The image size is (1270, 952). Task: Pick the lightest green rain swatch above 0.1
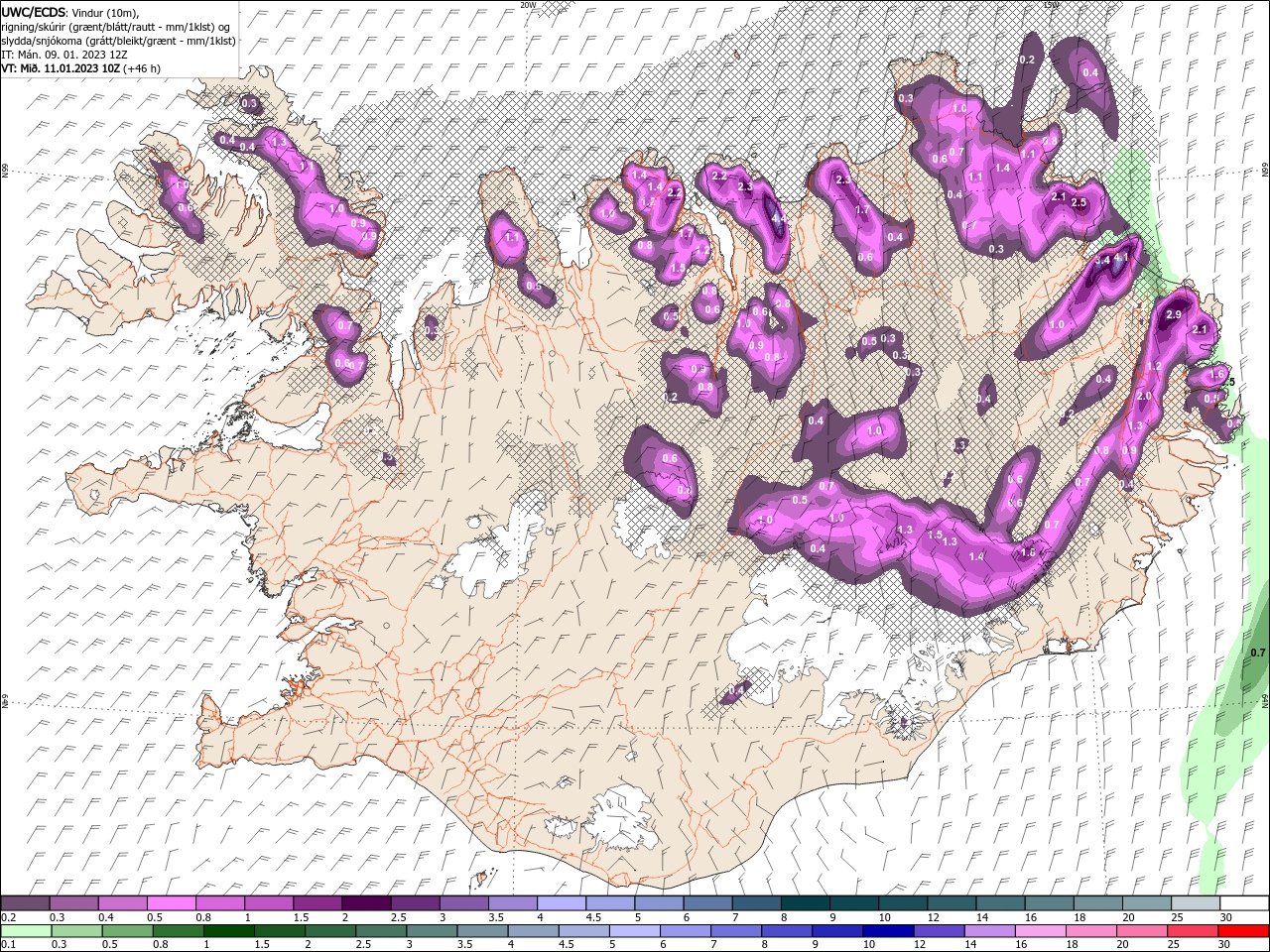[26, 931]
